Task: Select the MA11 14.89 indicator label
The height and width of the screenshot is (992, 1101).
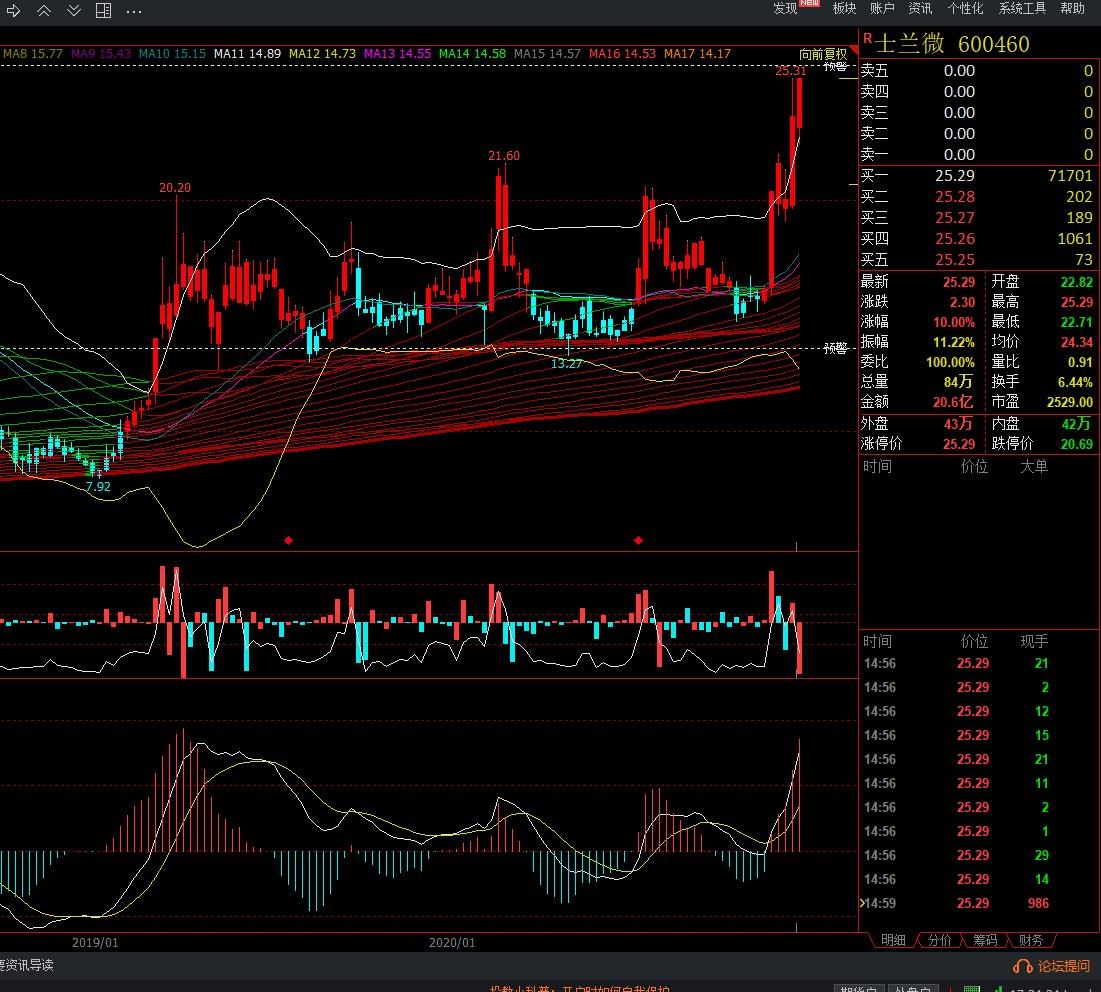Action: click(247, 53)
